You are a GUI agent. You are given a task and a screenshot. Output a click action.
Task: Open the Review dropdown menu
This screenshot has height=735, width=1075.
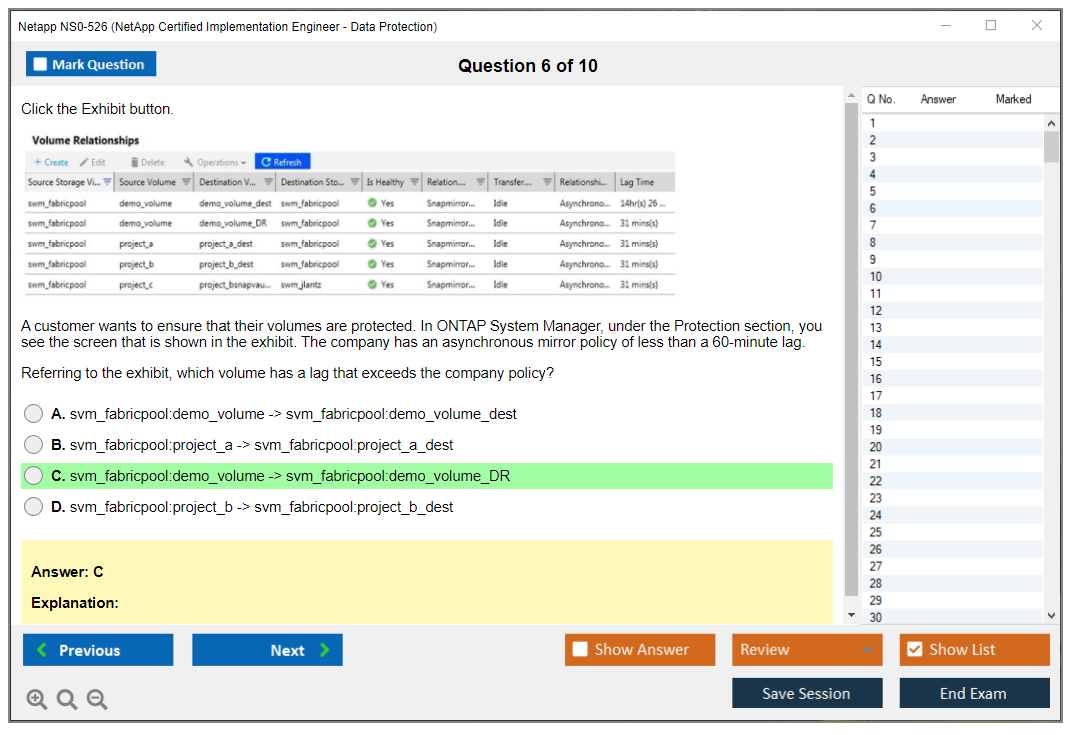[806, 650]
